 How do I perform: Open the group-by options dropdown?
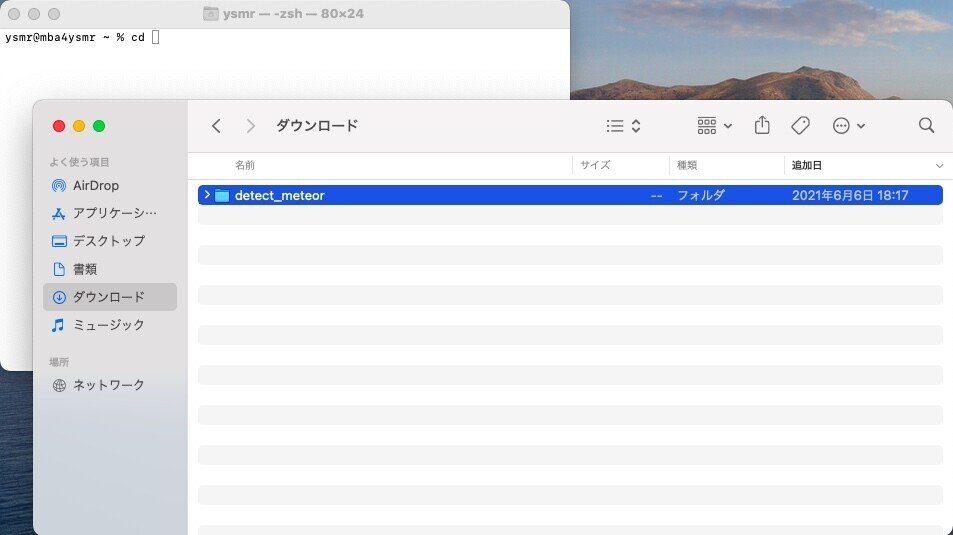715,126
